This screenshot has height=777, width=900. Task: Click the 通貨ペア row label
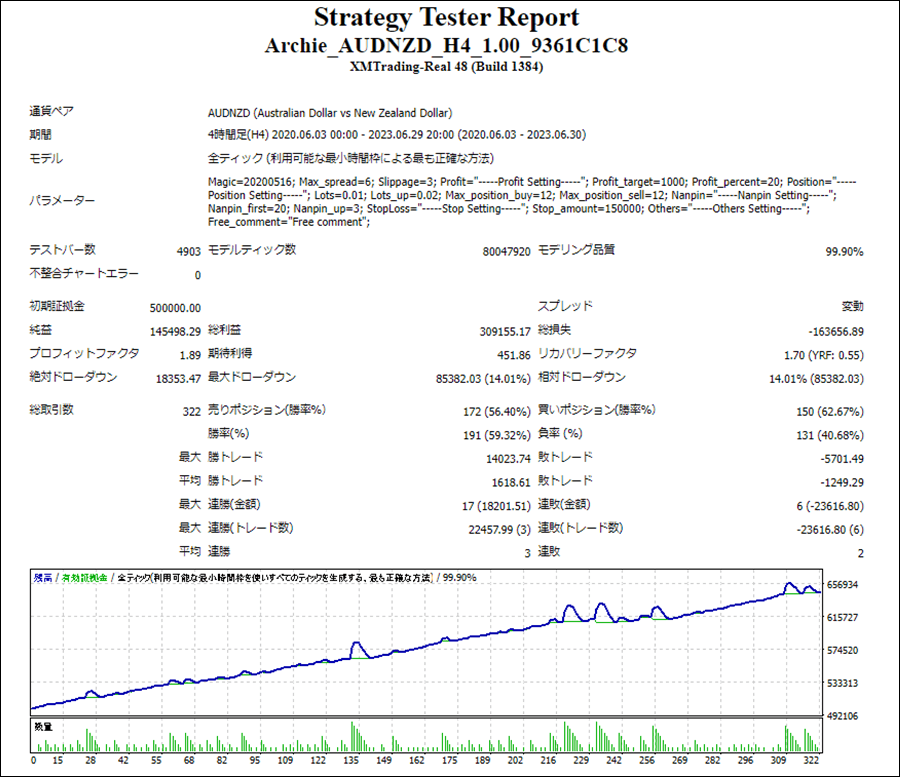tap(52, 111)
